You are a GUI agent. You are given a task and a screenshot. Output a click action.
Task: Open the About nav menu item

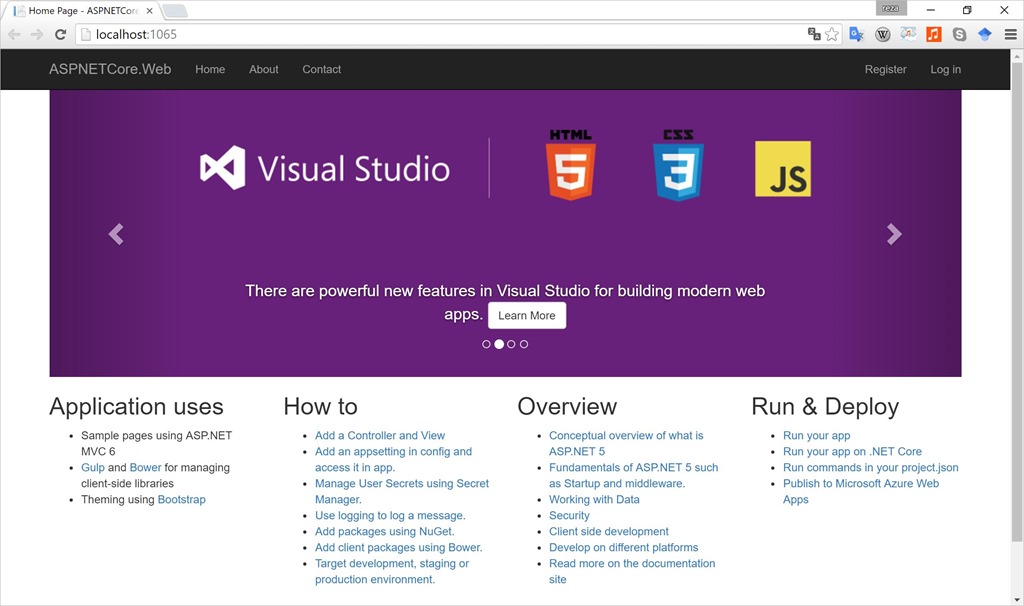(x=264, y=69)
